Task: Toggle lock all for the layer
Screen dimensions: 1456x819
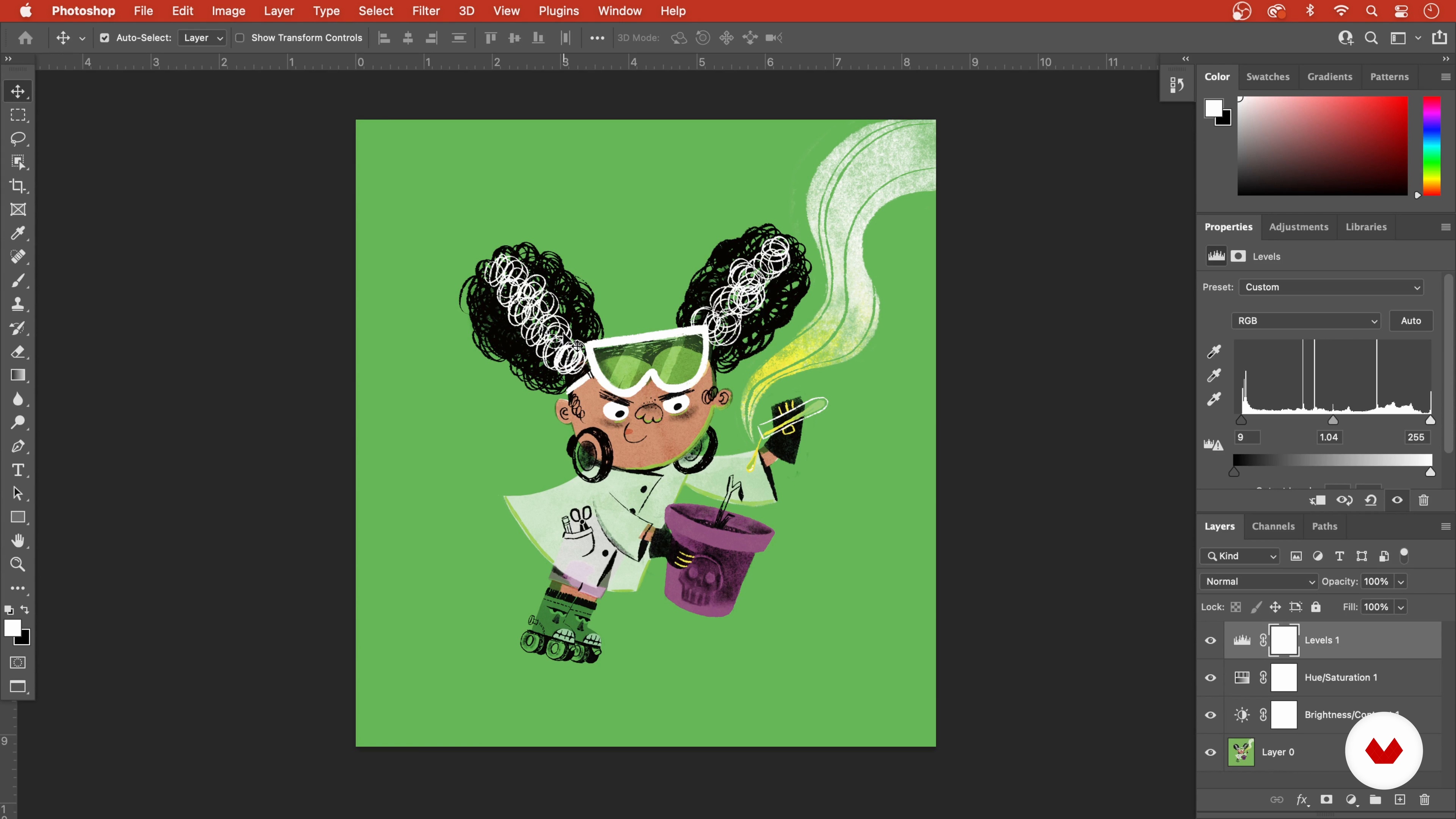Action: tap(1316, 607)
